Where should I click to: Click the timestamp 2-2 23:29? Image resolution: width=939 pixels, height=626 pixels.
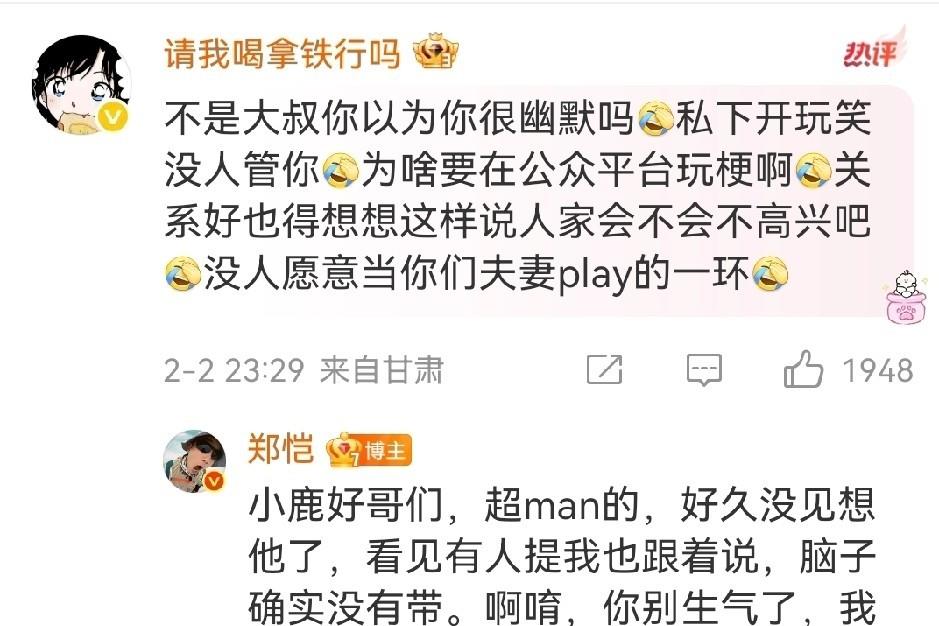click(234, 370)
